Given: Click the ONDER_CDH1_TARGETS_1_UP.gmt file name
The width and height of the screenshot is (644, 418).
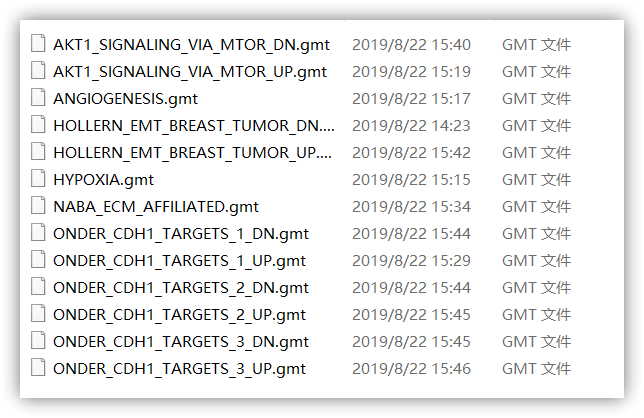Looking at the screenshot, I should pyautogui.click(x=179, y=261).
